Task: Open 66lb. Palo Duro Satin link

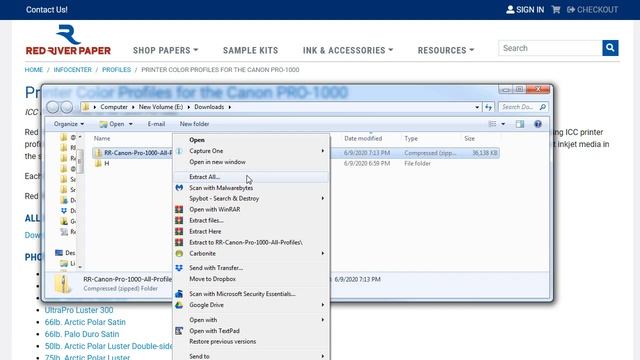Action: pyautogui.click(x=82, y=334)
